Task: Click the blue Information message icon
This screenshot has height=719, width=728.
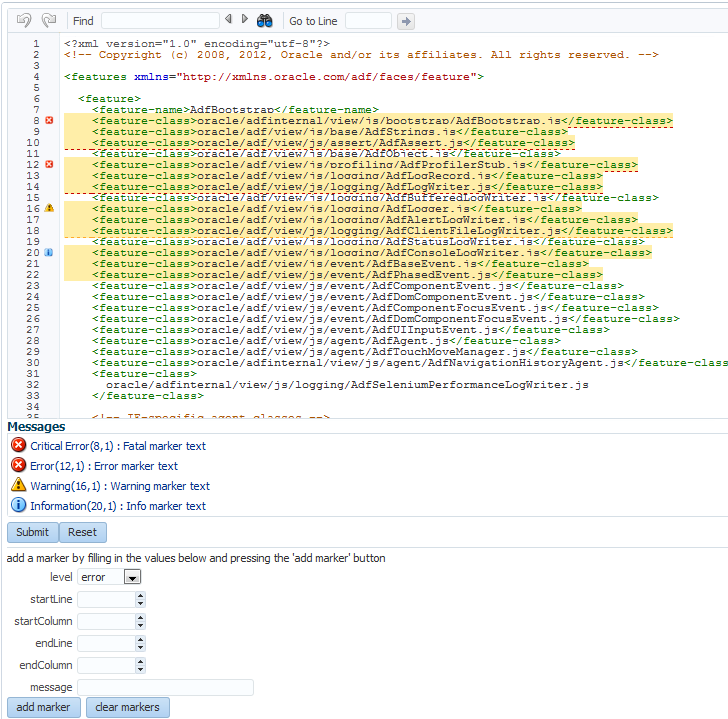Action: [19, 505]
